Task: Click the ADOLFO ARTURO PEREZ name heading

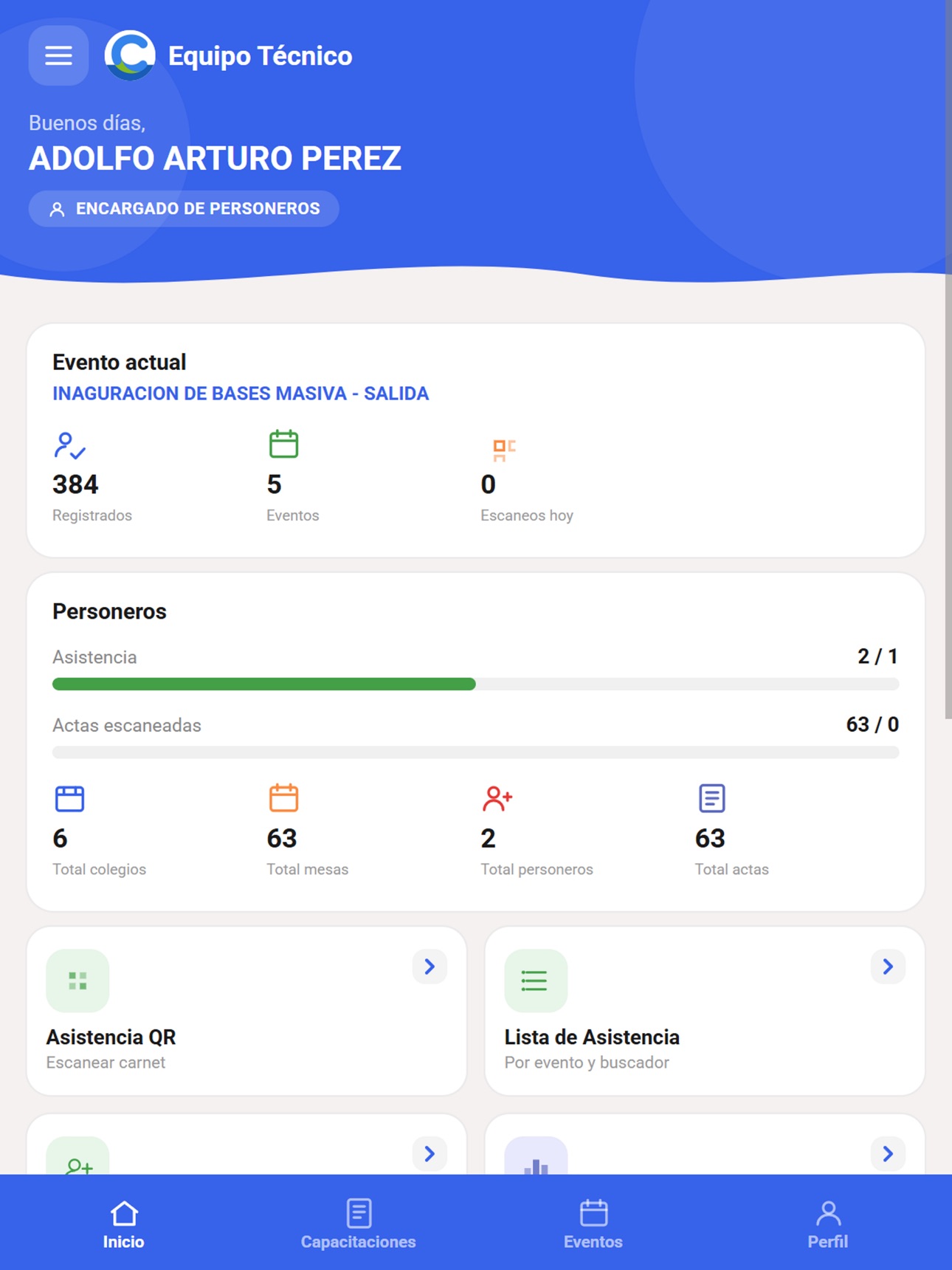Action: tap(215, 159)
